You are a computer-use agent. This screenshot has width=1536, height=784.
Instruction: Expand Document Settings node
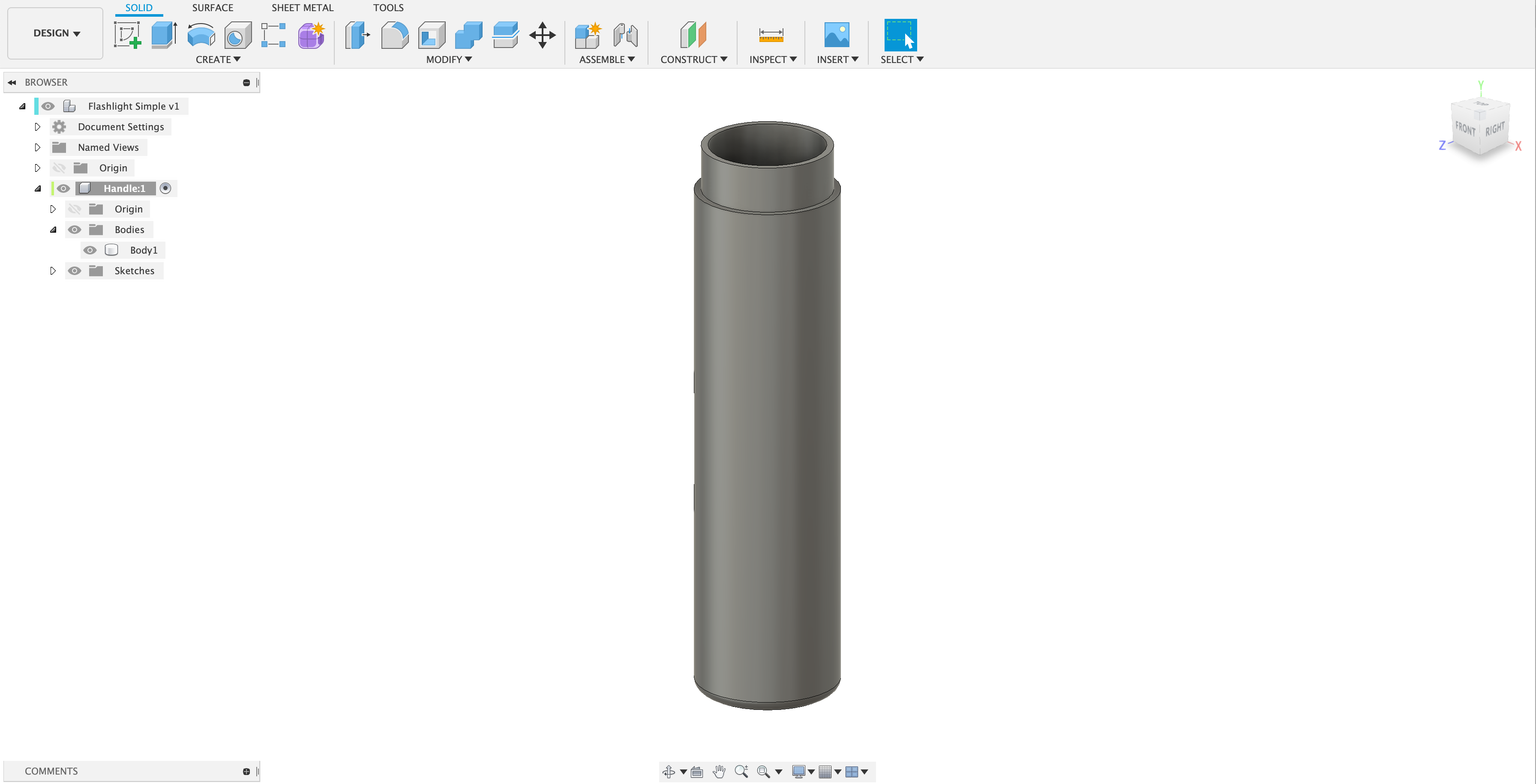37,127
